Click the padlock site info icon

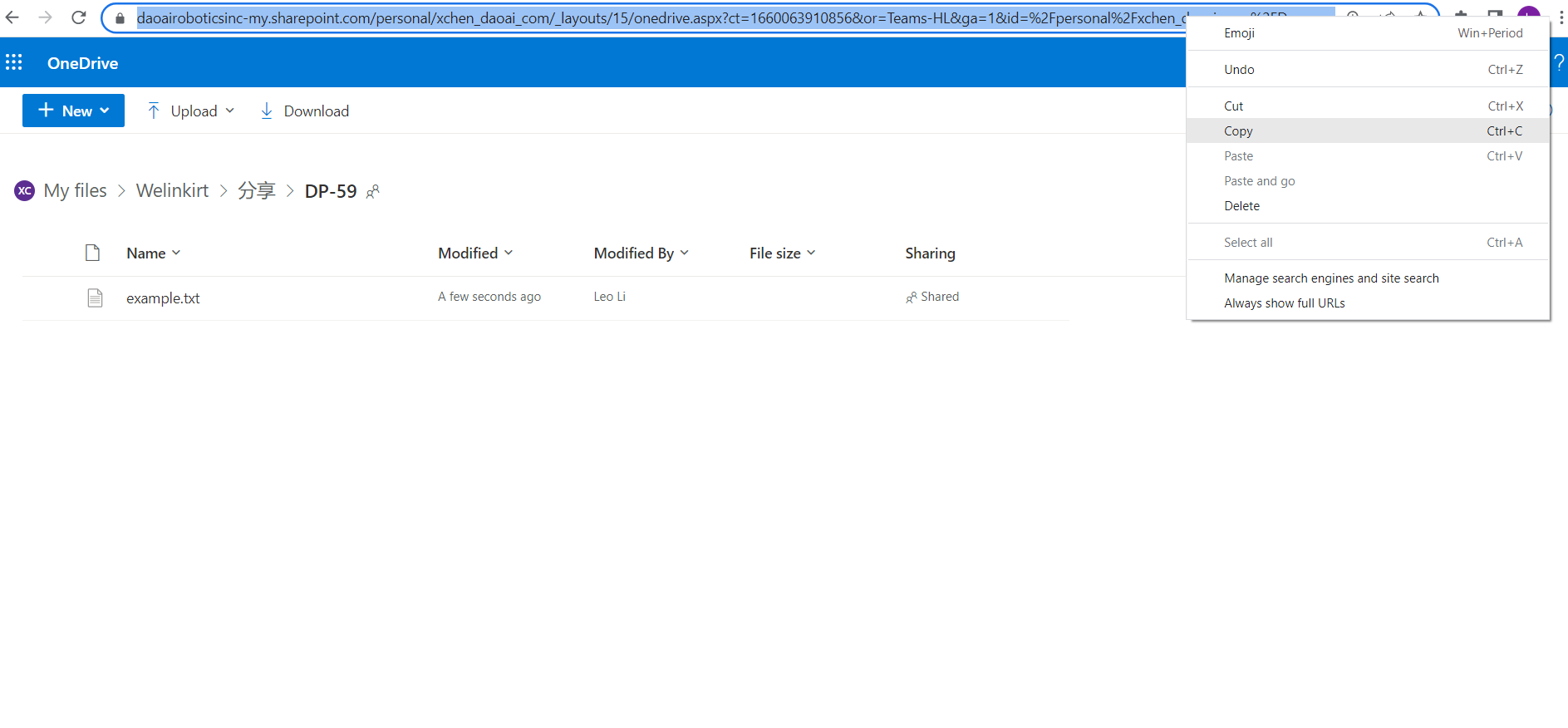[120, 18]
